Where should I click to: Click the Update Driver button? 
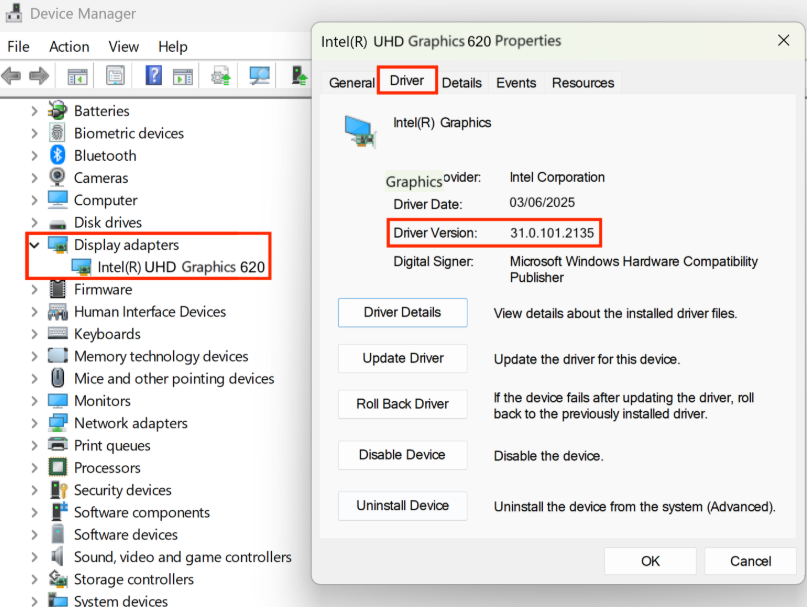[x=402, y=358]
